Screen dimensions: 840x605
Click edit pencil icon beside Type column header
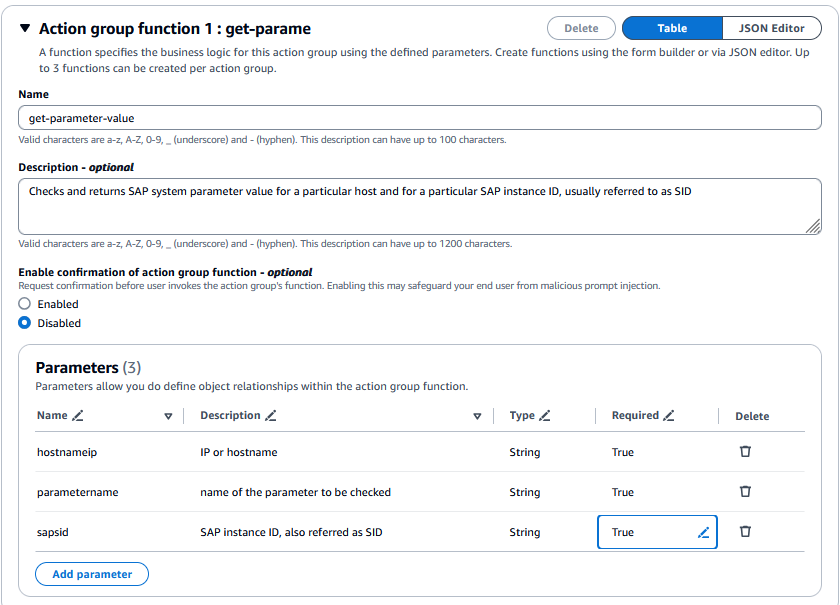[545, 416]
